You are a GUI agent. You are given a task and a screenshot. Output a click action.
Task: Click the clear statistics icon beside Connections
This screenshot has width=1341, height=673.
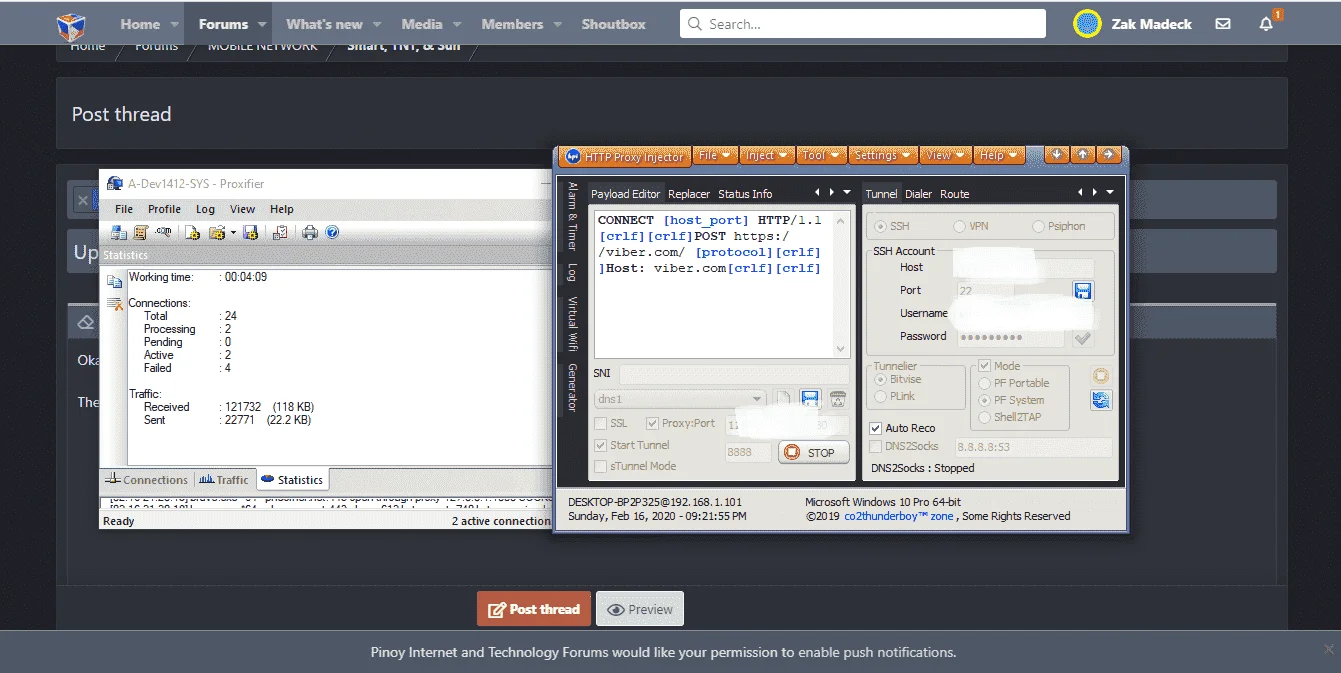click(x=114, y=303)
